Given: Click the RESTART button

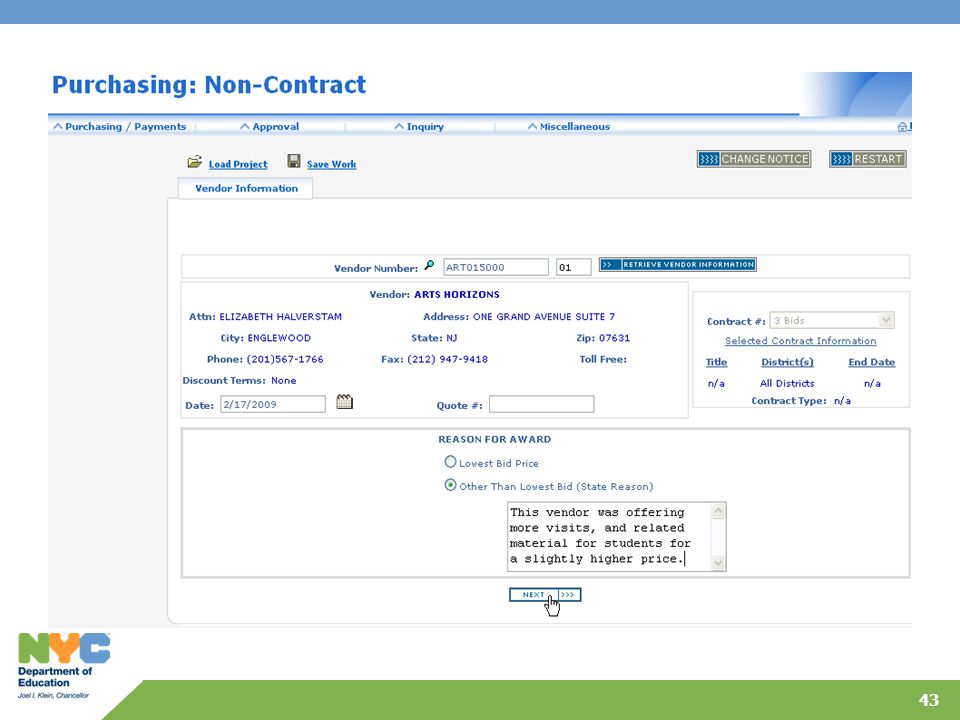Looking at the screenshot, I should 868,159.
